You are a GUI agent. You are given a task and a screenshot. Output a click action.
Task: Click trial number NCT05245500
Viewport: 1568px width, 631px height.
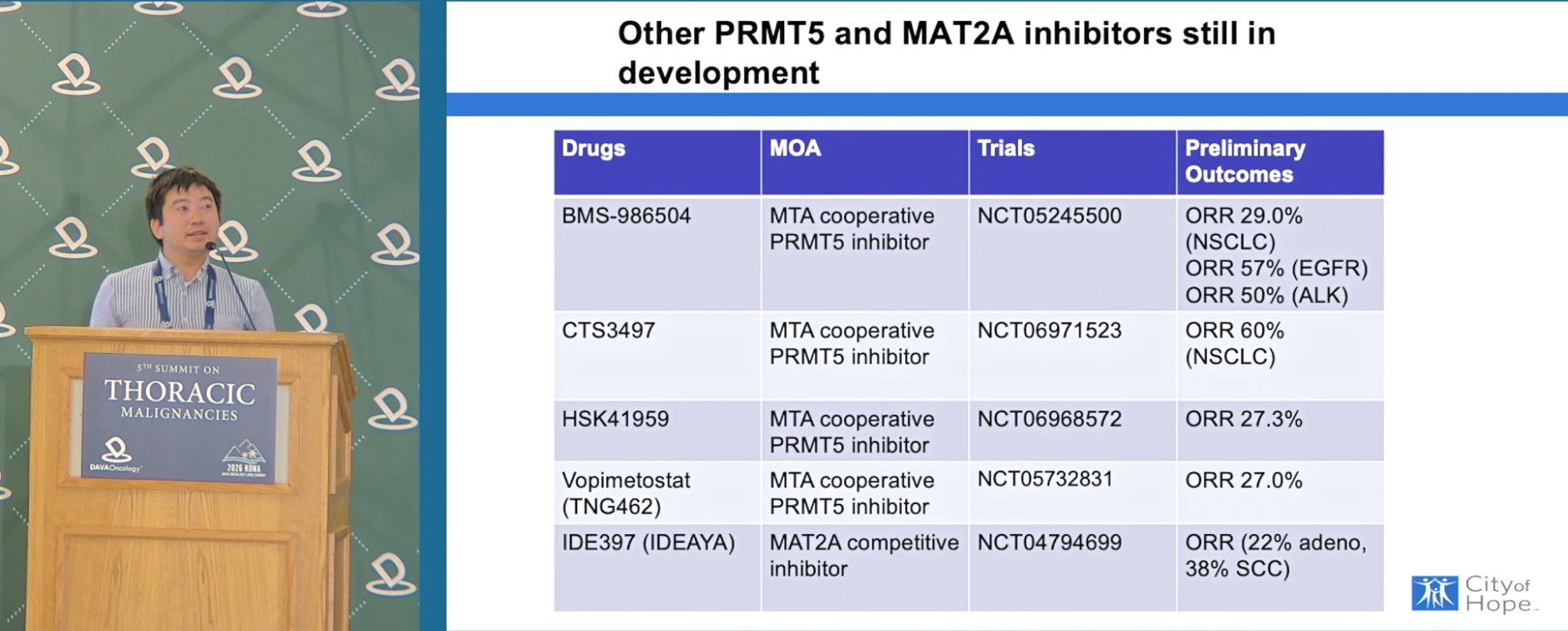click(1049, 215)
